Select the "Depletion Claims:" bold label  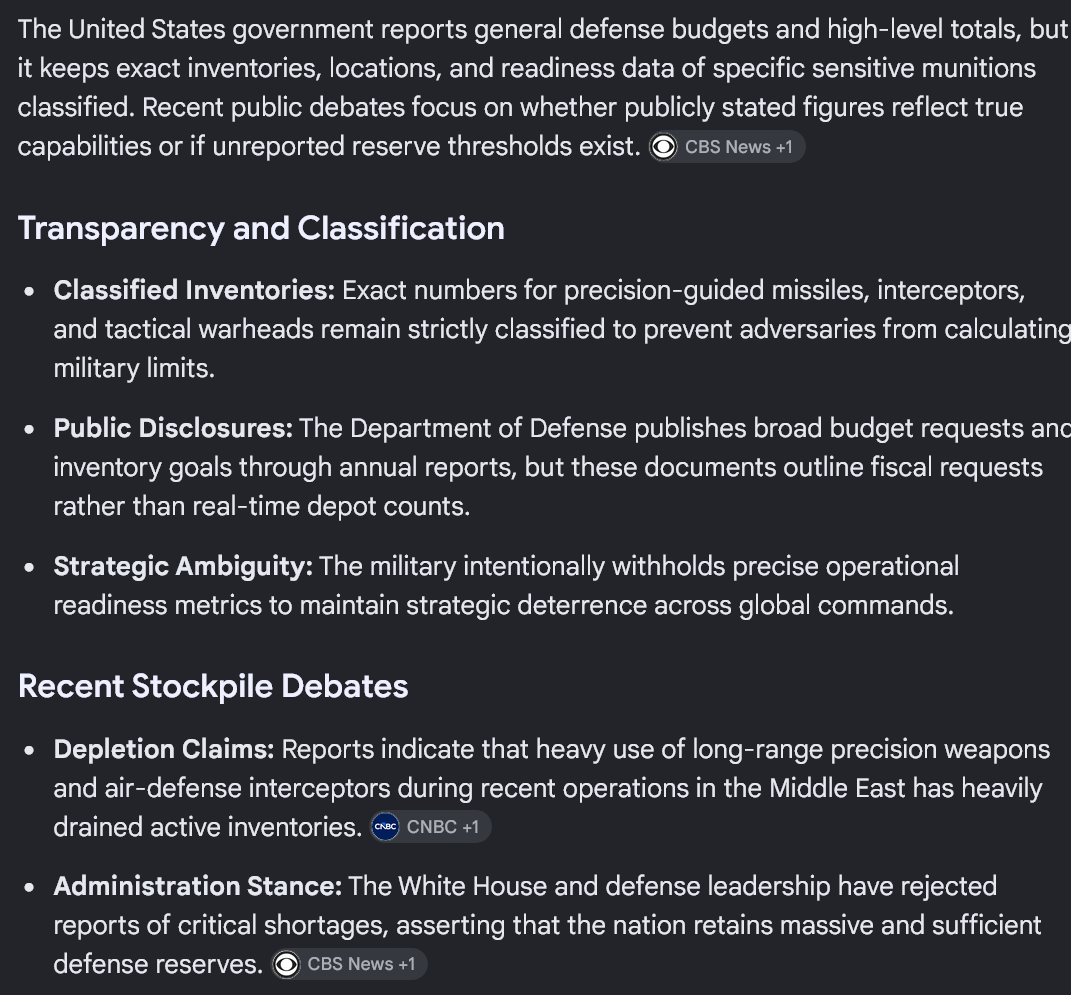click(164, 749)
